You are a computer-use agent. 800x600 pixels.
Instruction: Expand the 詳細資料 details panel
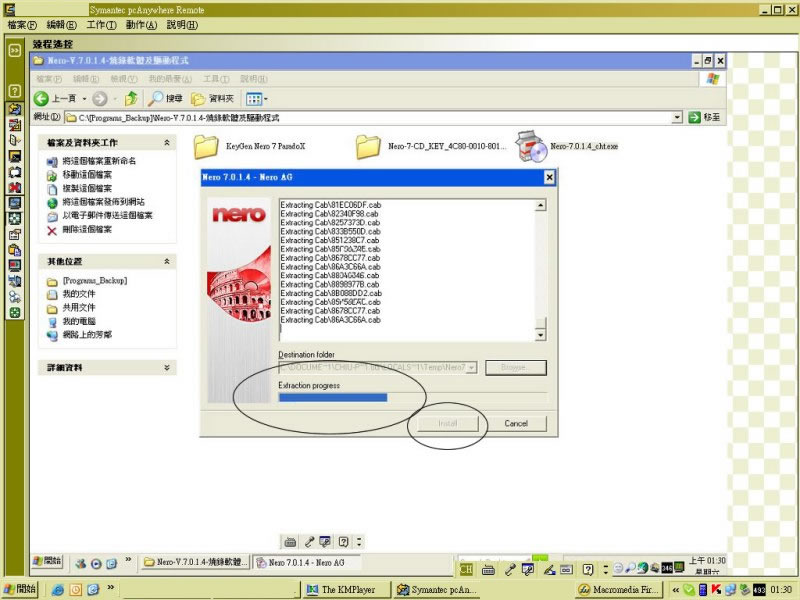pyautogui.click(x=167, y=367)
